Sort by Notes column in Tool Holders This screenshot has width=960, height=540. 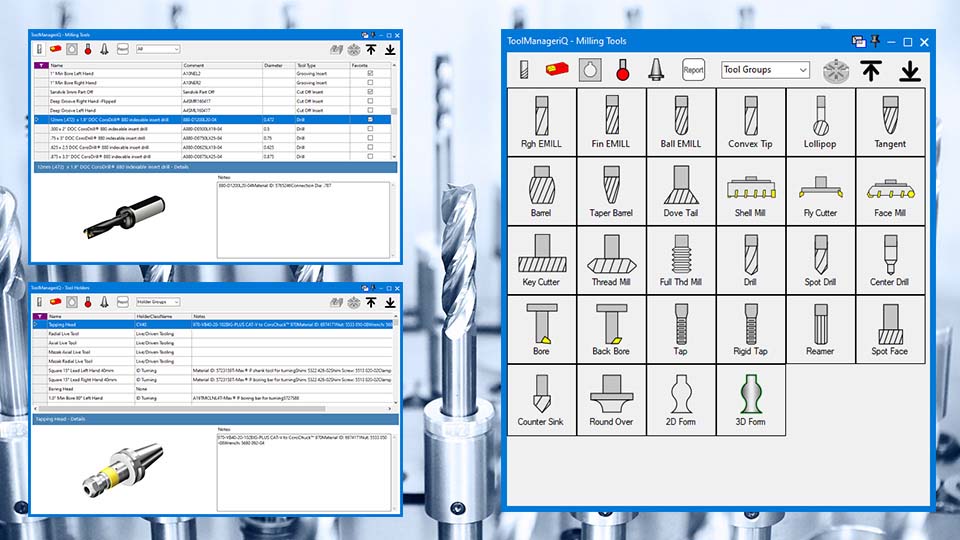pyautogui.click(x=291, y=317)
